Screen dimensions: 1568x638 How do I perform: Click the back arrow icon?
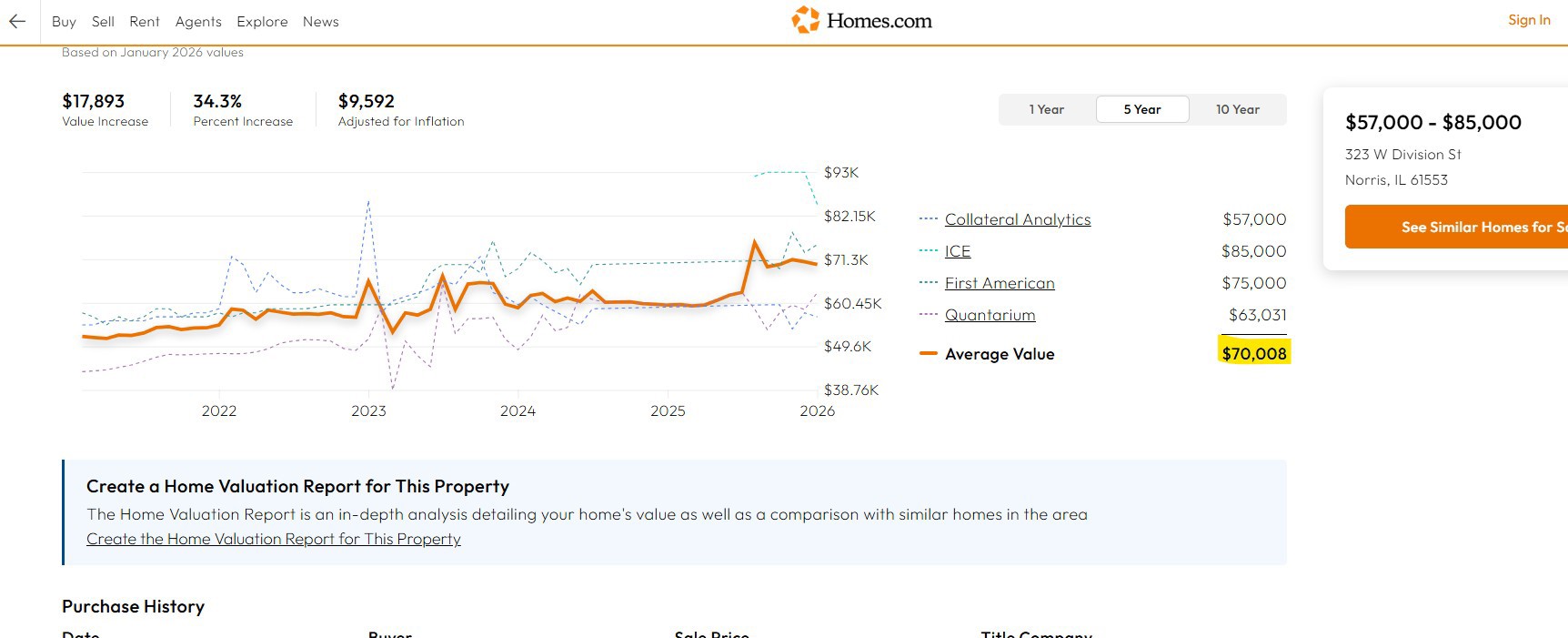[x=17, y=22]
